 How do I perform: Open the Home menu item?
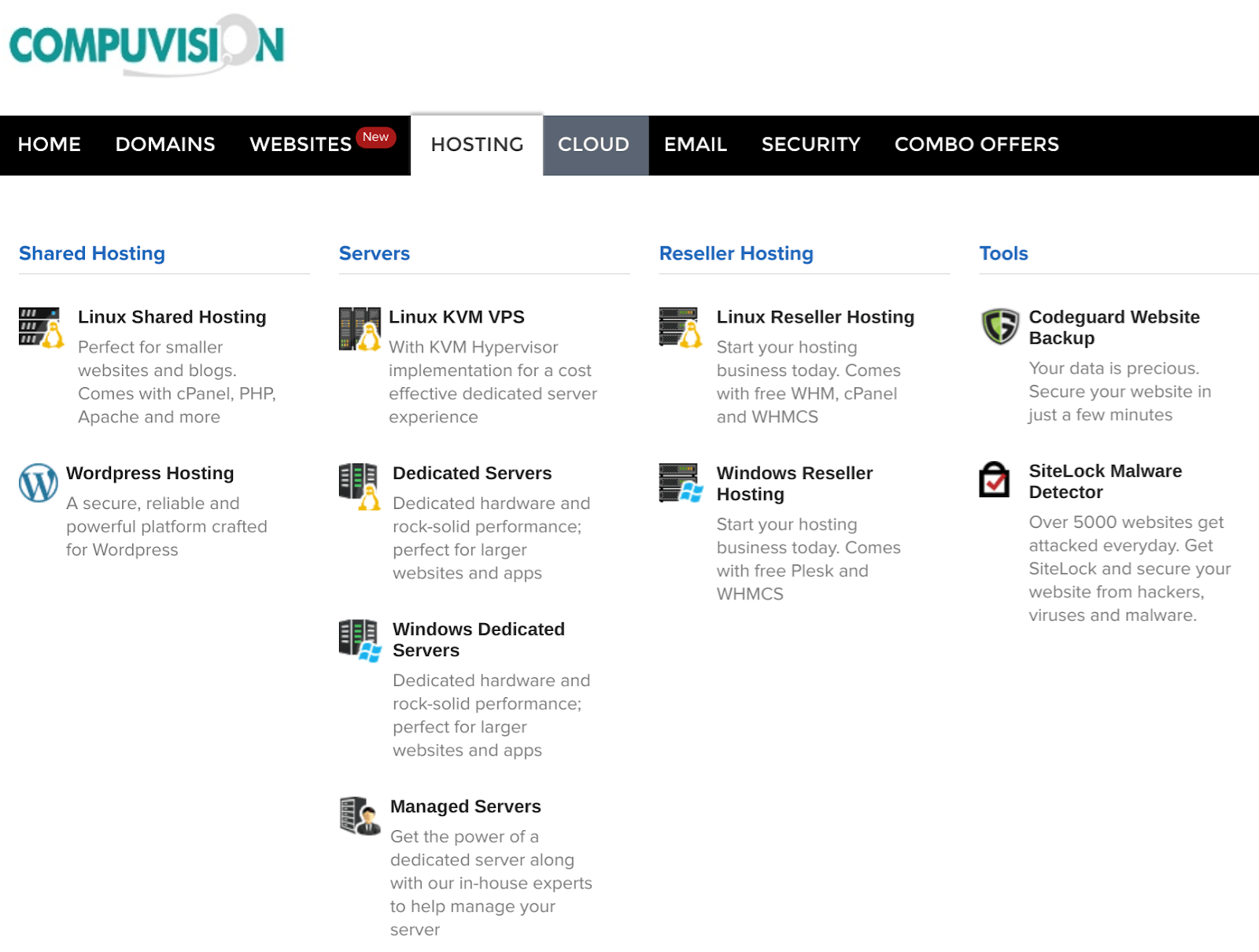49,145
